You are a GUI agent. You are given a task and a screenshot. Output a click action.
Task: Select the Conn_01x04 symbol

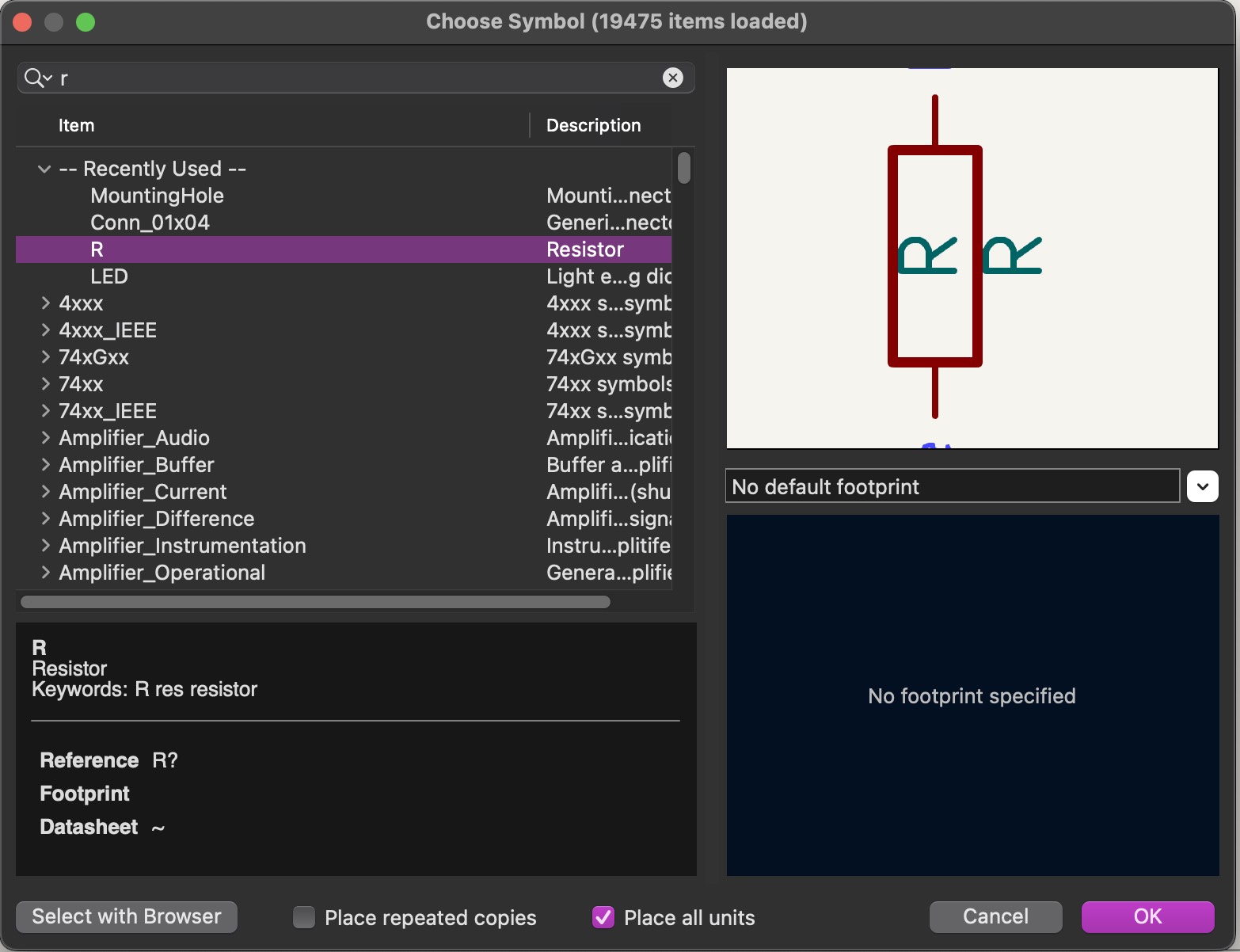pyautogui.click(x=344, y=223)
